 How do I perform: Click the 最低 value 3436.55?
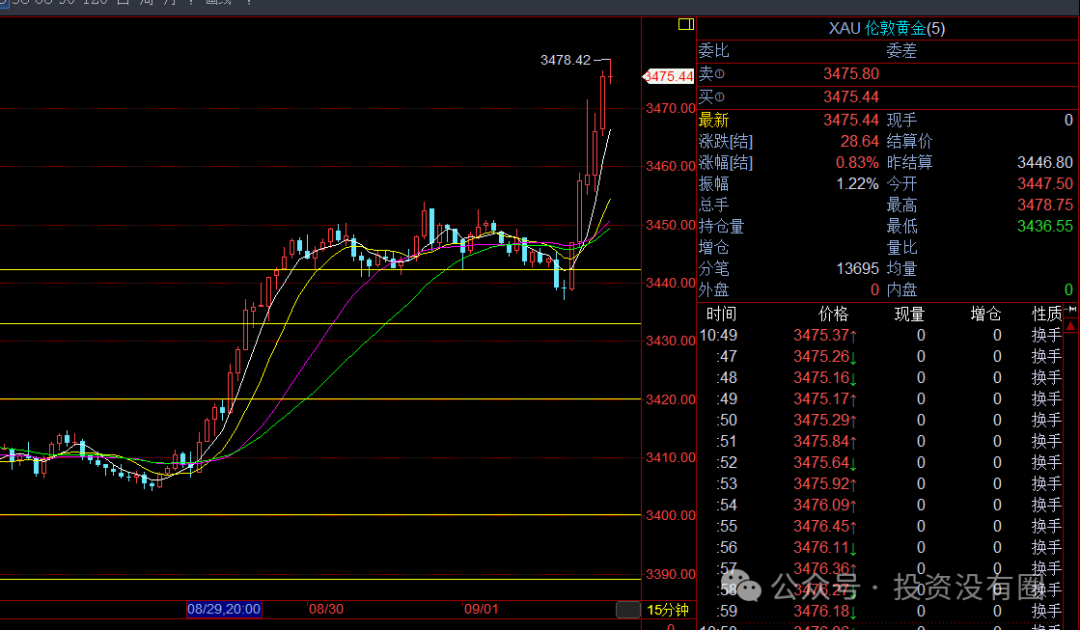click(x=1045, y=226)
